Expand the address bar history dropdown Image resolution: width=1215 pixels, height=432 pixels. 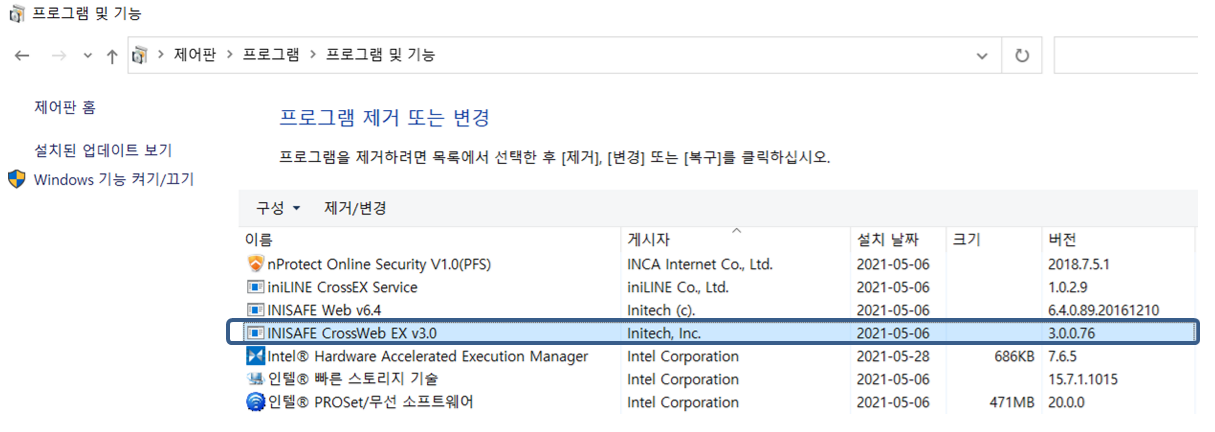[x=984, y=56]
